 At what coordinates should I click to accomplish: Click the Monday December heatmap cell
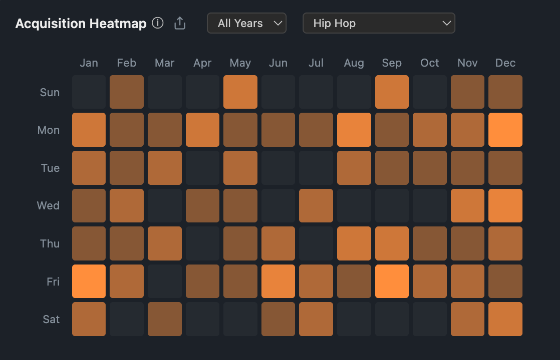pos(505,130)
